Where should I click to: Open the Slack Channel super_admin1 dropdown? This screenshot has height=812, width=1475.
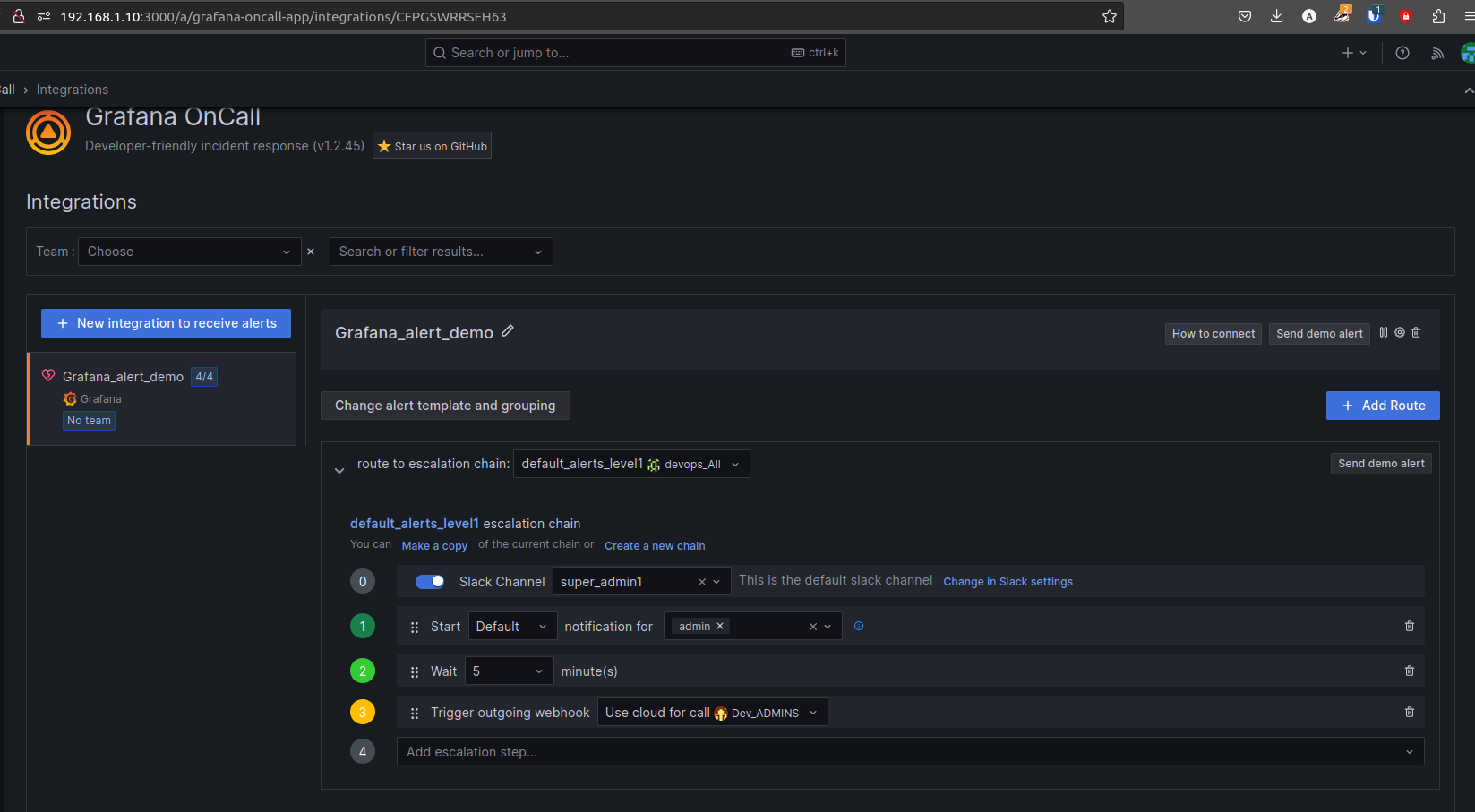(x=641, y=582)
